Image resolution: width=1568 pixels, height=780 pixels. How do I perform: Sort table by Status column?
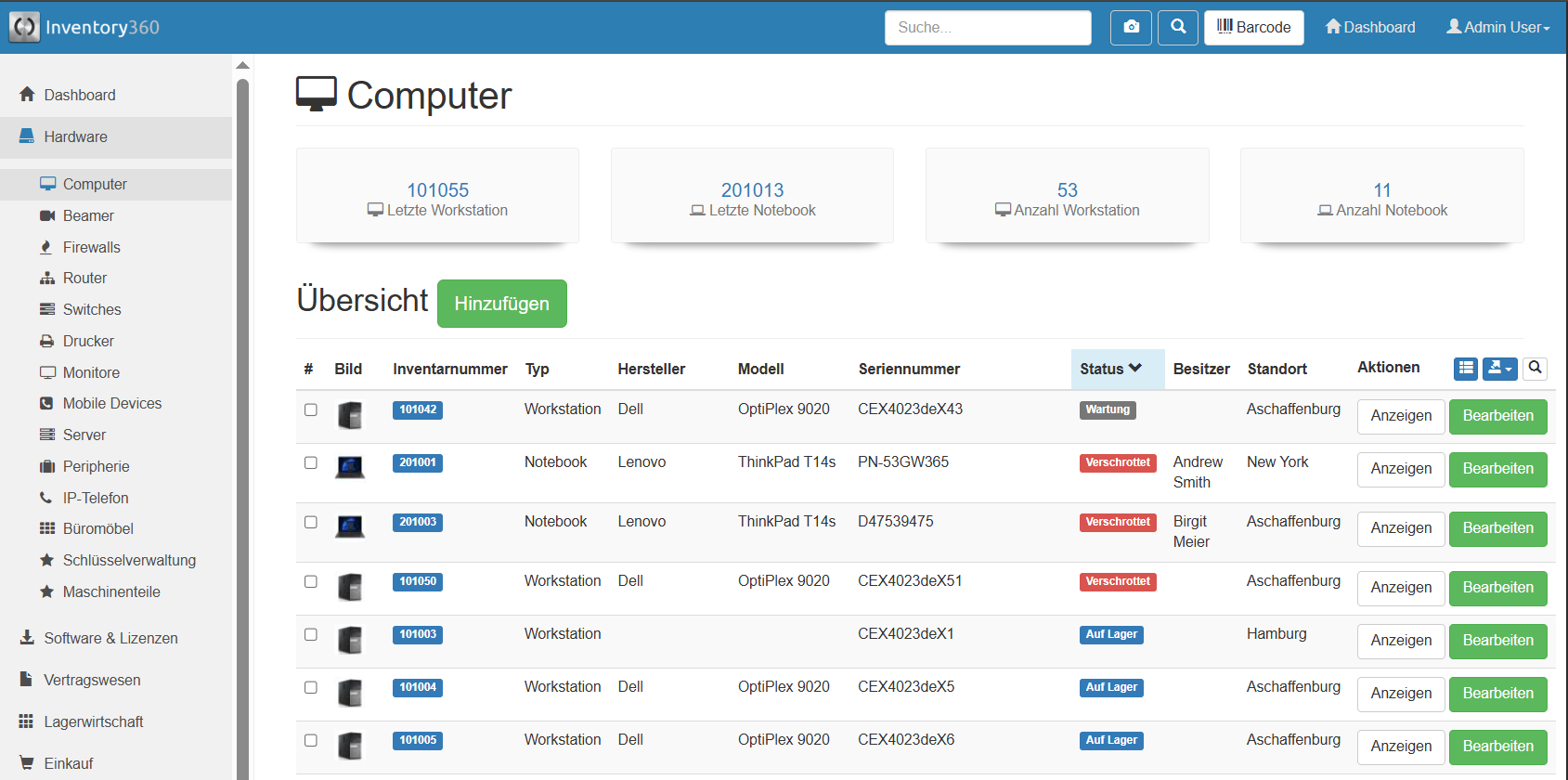pos(1110,369)
